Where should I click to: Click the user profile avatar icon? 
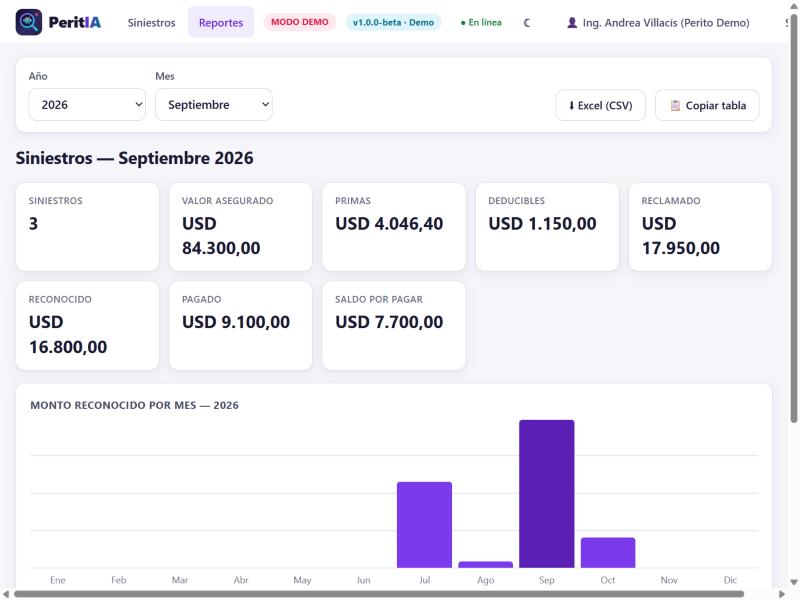pyautogui.click(x=572, y=22)
